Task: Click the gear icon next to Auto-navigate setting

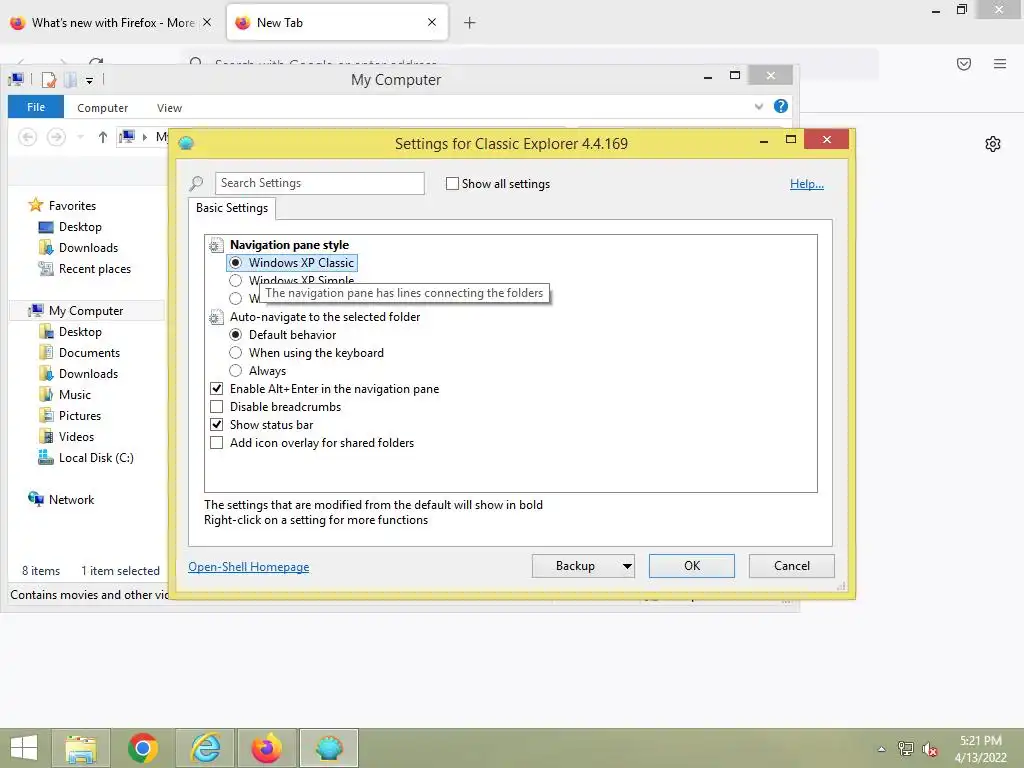Action: 216,317
